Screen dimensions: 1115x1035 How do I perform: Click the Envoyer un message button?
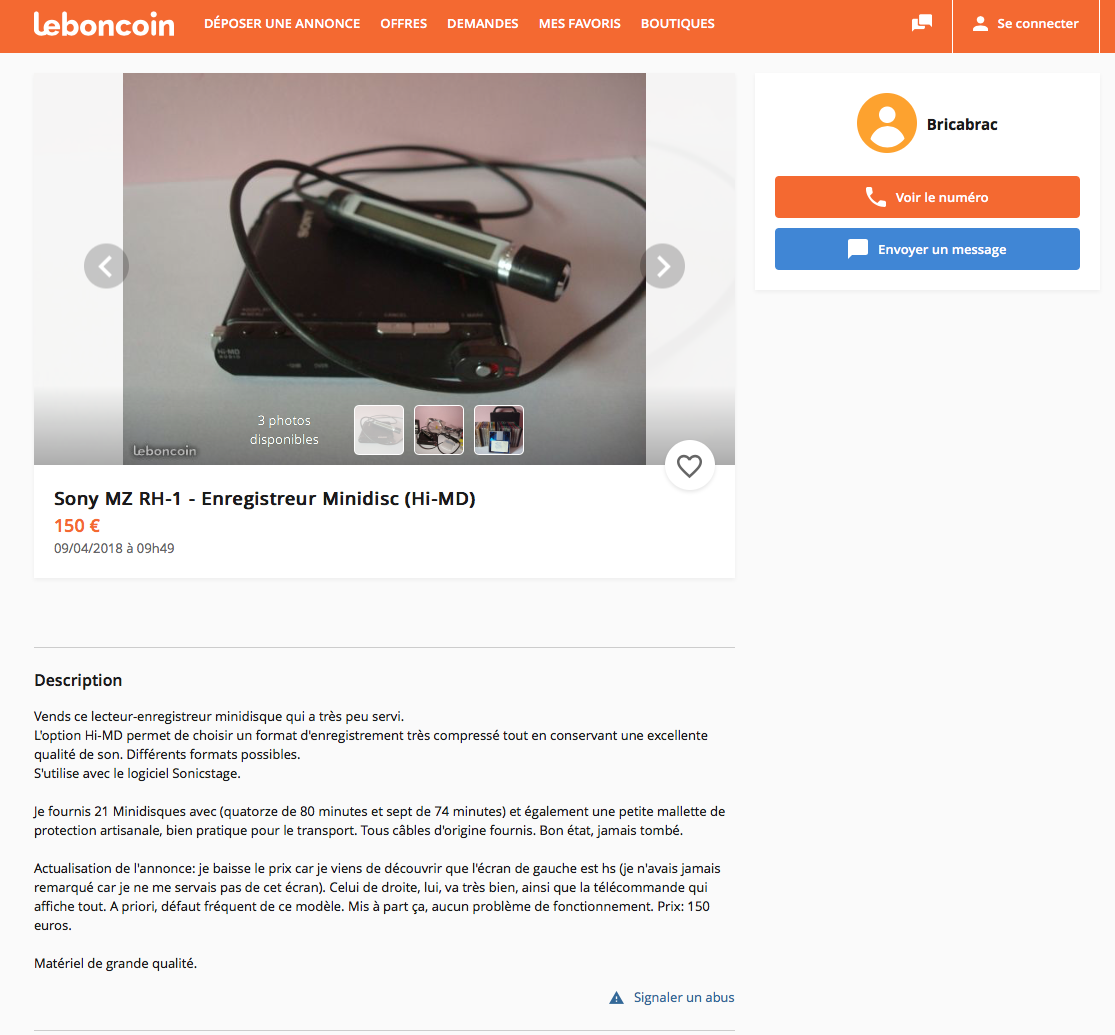(x=927, y=249)
